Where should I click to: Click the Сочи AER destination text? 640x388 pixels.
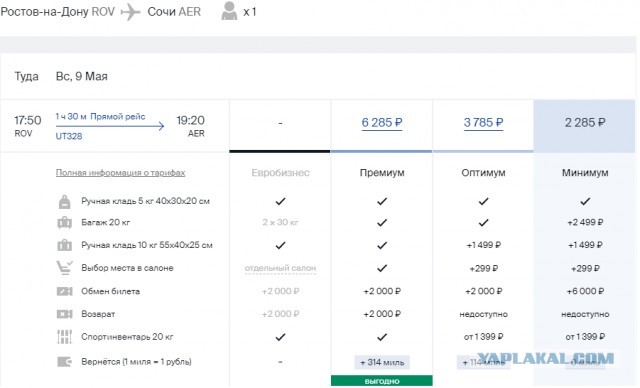pyautogui.click(x=174, y=12)
